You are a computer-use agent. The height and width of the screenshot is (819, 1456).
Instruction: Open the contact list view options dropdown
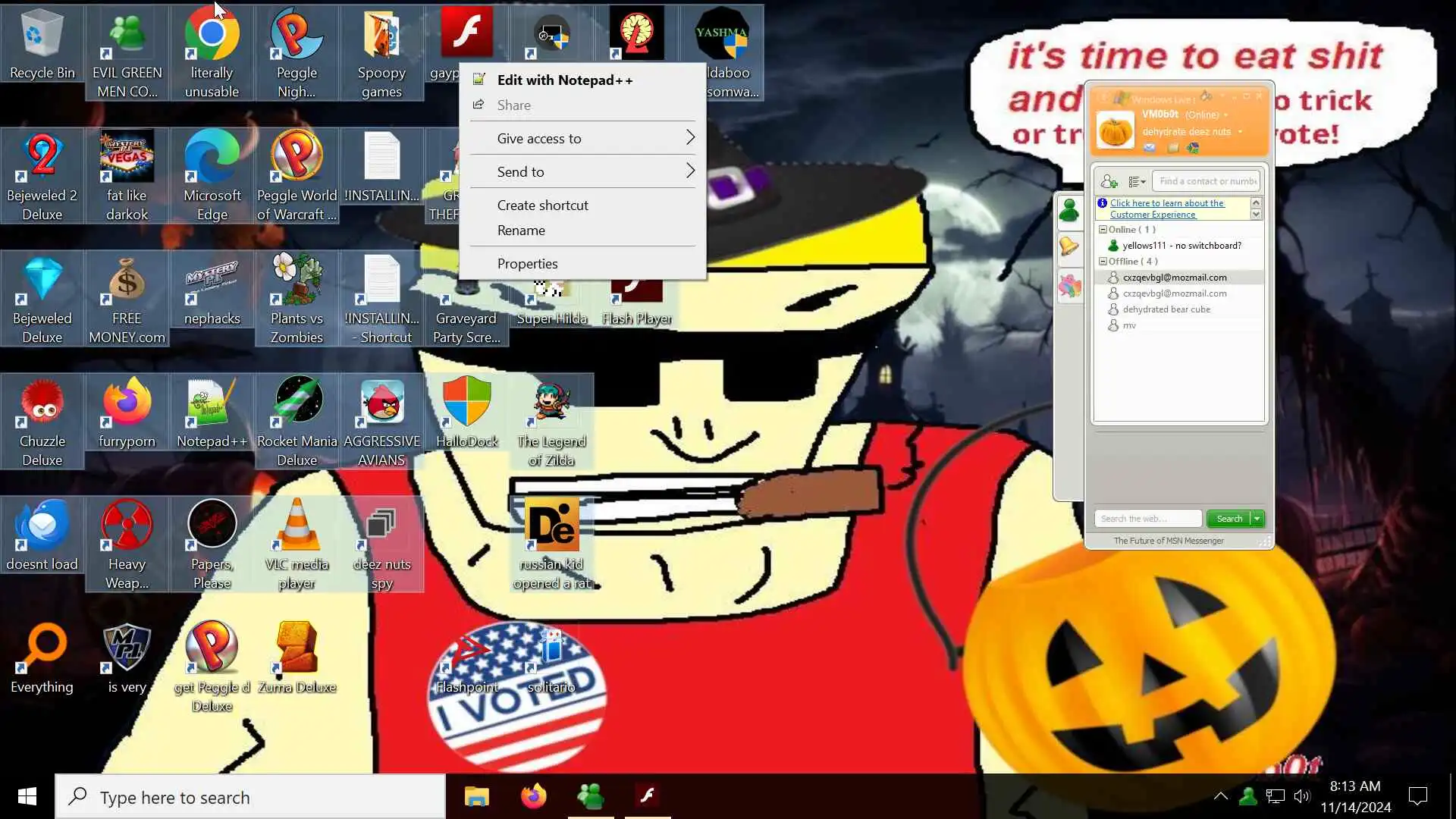[x=1137, y=181]
